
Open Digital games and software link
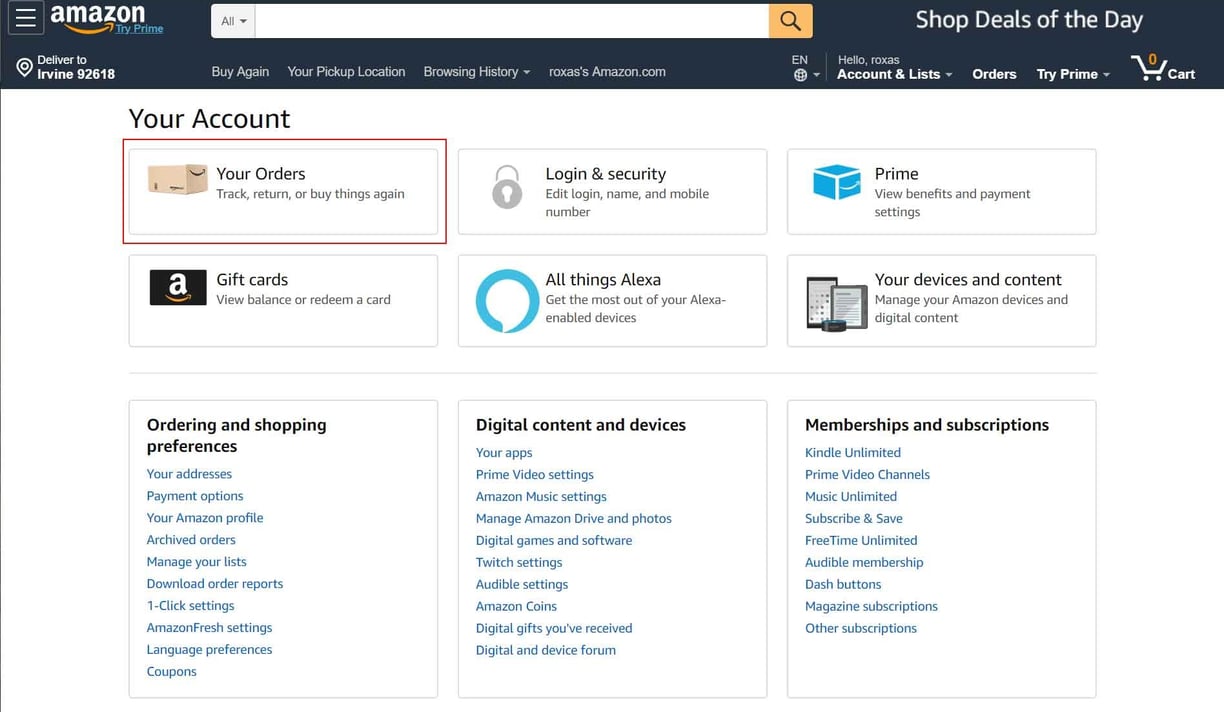coord(554,541)
